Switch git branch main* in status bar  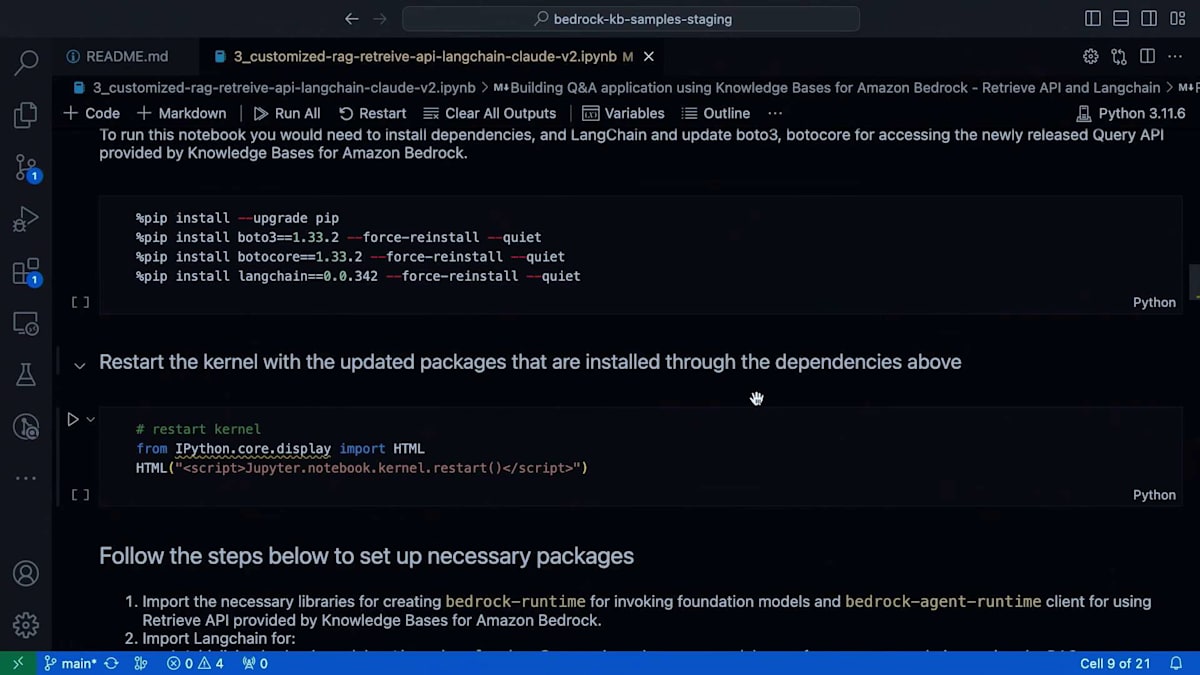[70, 663]
